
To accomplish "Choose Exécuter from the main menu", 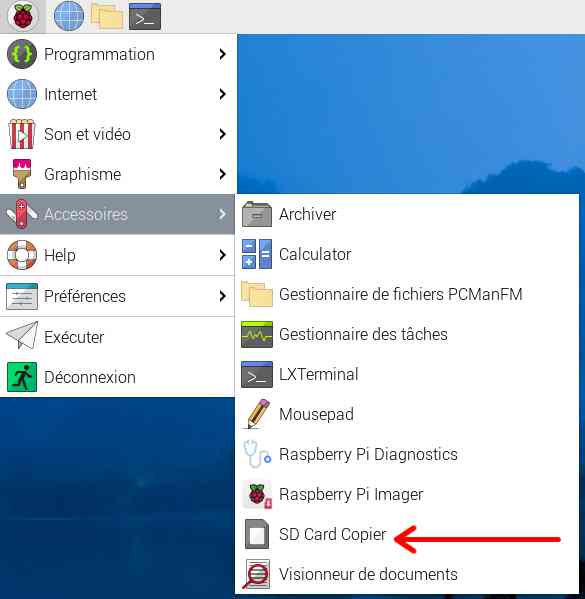I will (x=117, y=337).
